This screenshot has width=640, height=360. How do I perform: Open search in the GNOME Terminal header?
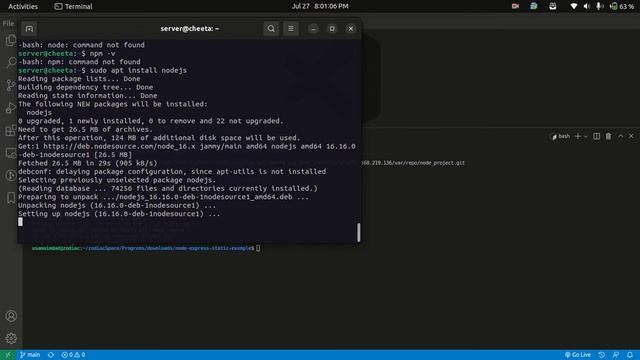pos(271,29)
